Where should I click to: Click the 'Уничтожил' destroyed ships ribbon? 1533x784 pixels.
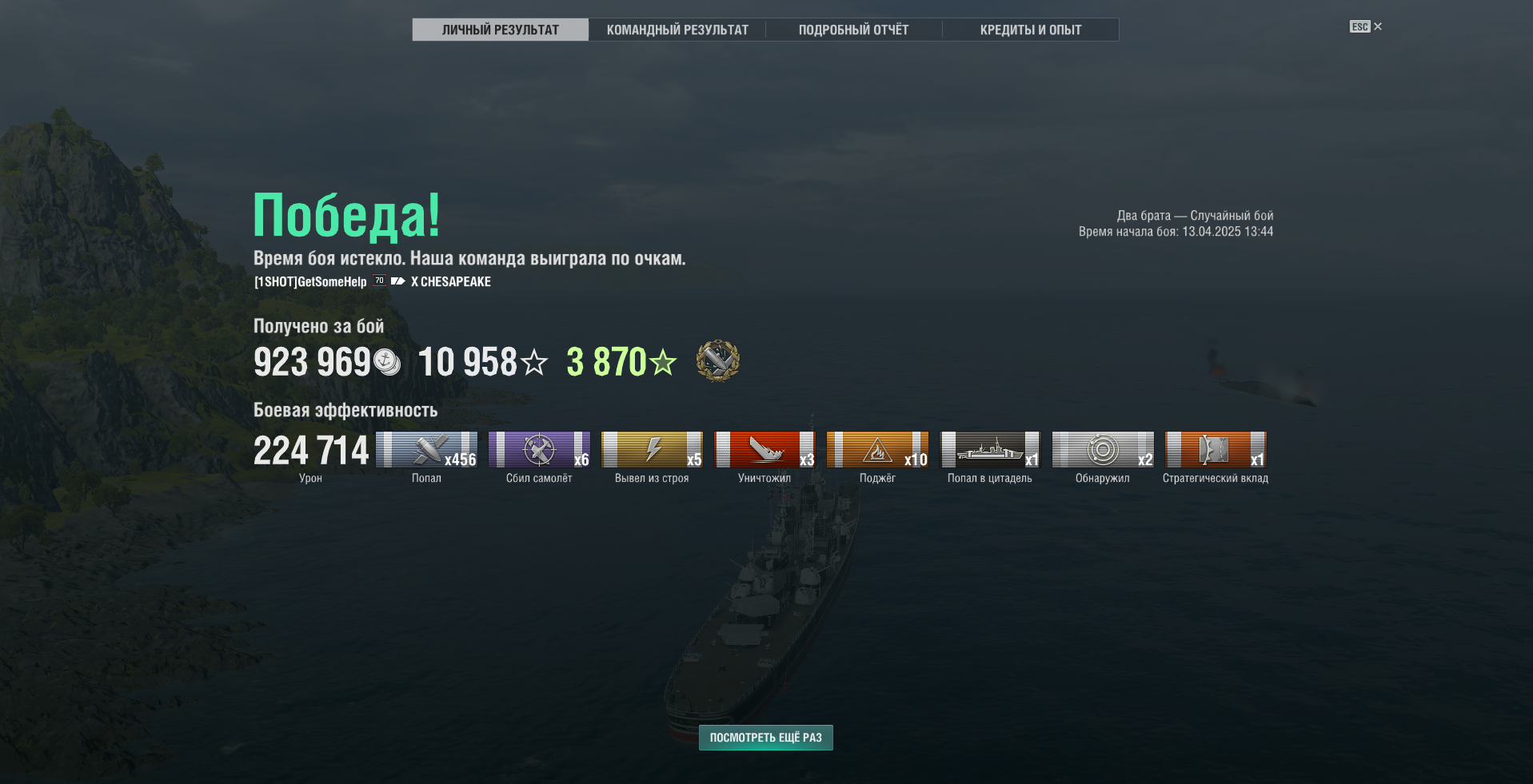pyautogui.click(x=765, y=449)
